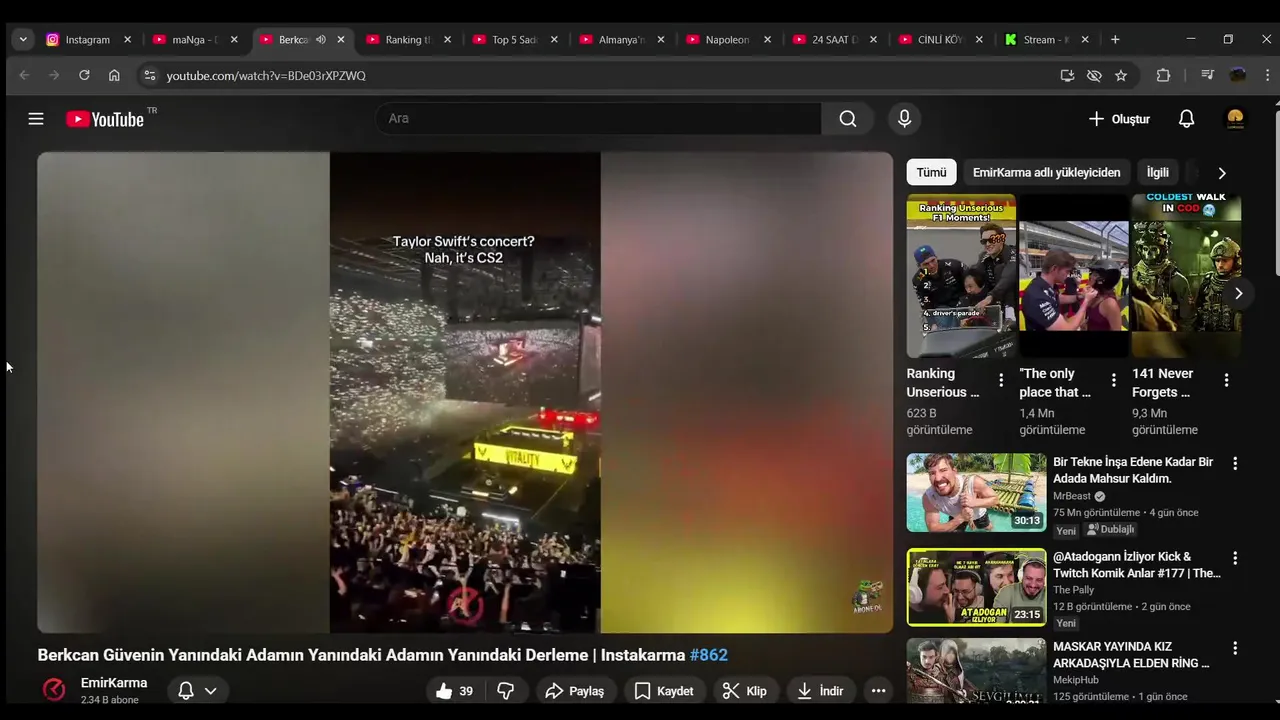This screenshot has height=720, width=1280.
Task: Switch to the Napoleon tab
Action: 727,40
